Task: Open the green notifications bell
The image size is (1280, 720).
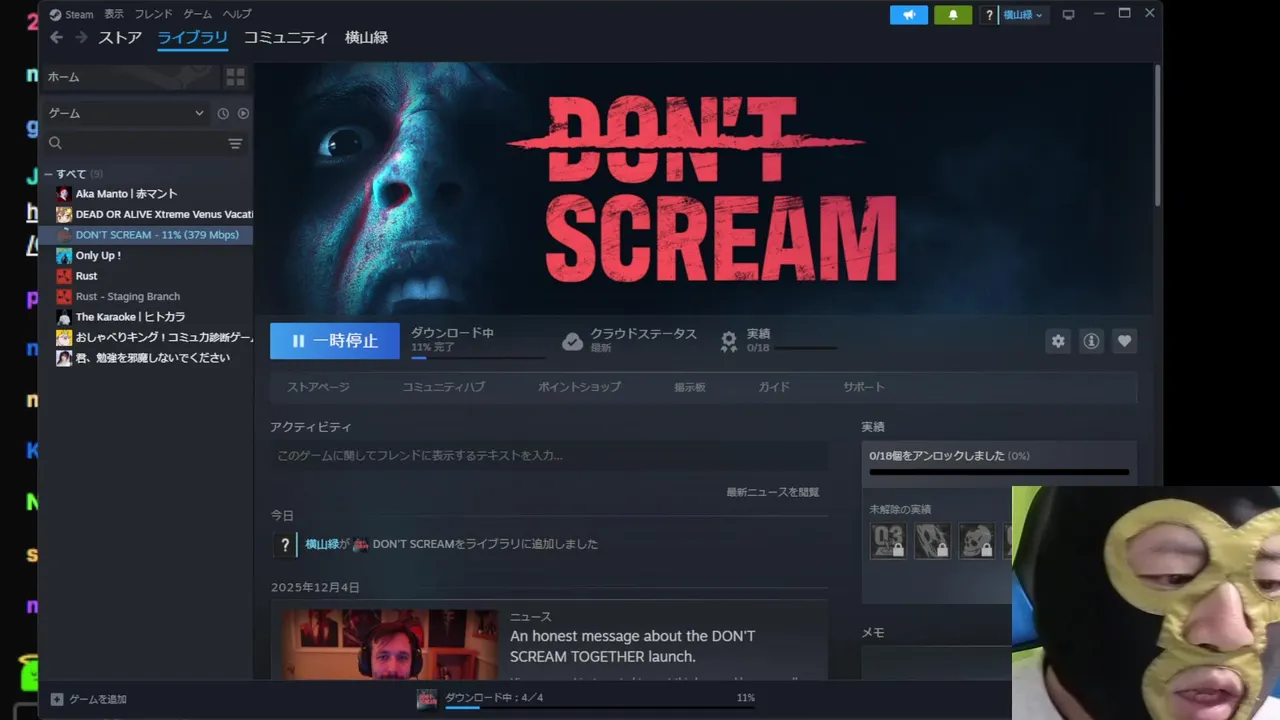Action: point(953,15)
